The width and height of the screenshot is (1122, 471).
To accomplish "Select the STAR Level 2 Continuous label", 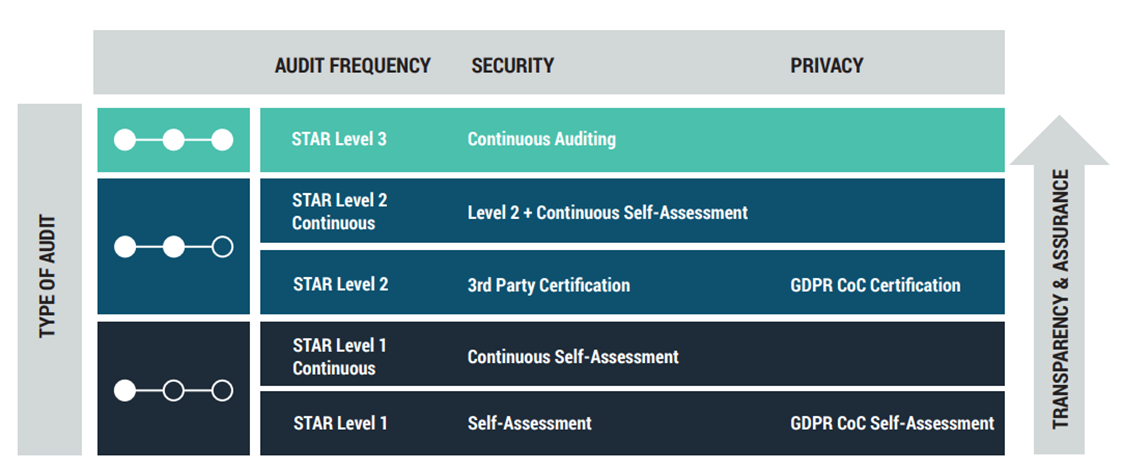I will click(x=340, y=211).
